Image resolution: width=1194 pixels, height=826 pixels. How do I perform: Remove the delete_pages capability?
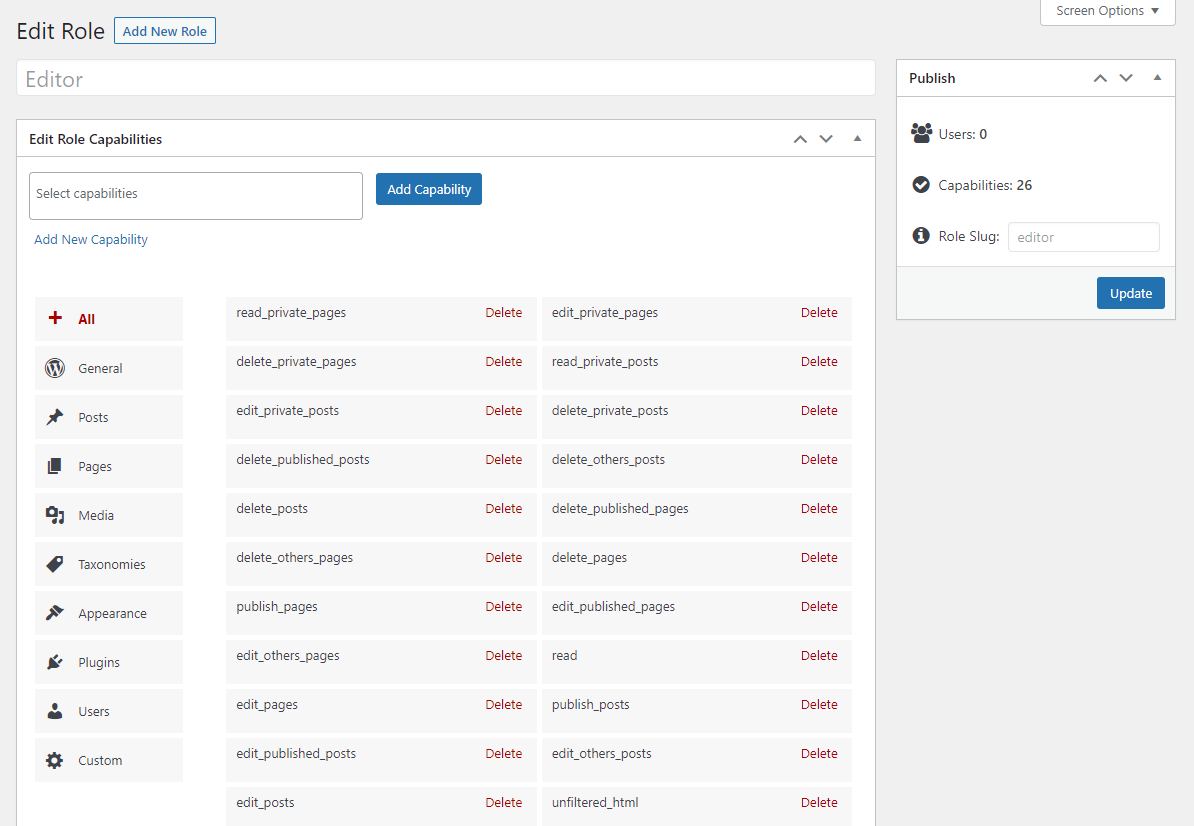(x=819, y=557)
